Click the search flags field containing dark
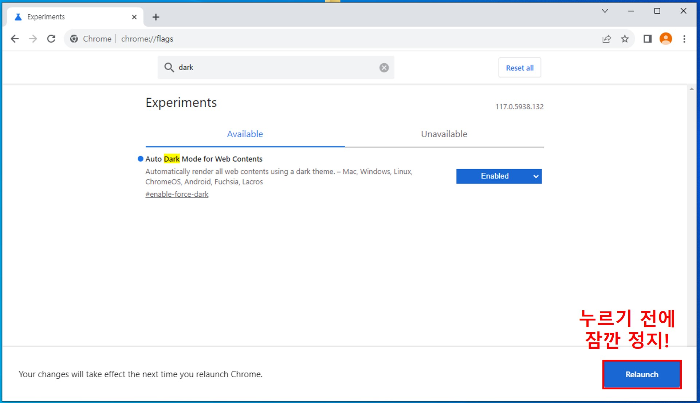 (x=276, y=67)
